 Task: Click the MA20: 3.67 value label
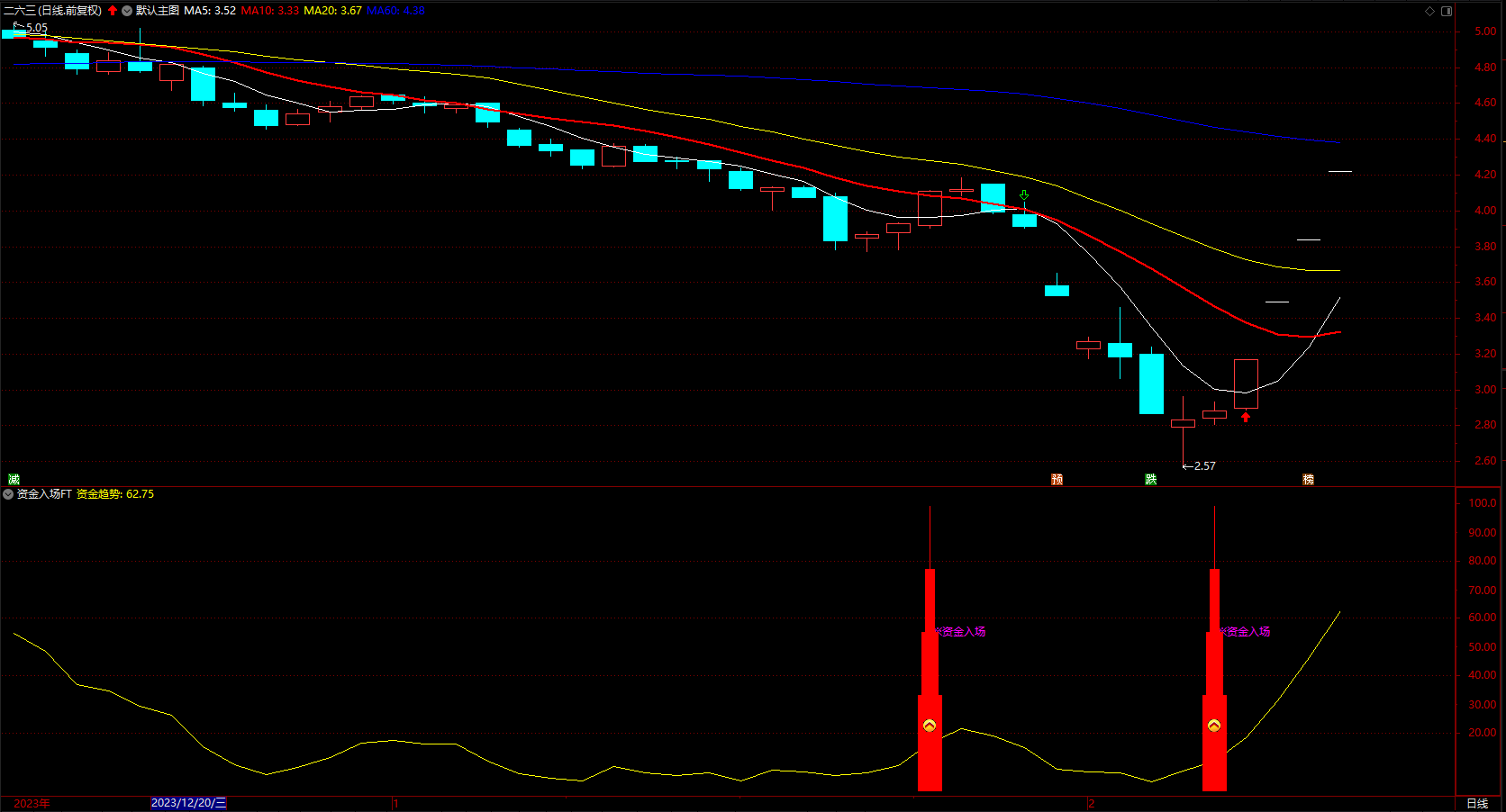pos(333,11)
